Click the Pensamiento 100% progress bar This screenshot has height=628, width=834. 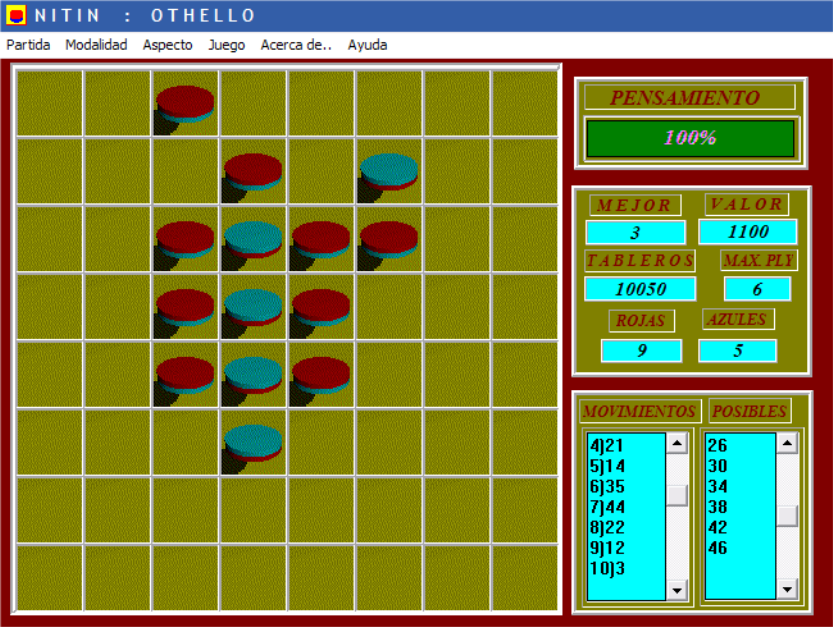coord(690,138)
